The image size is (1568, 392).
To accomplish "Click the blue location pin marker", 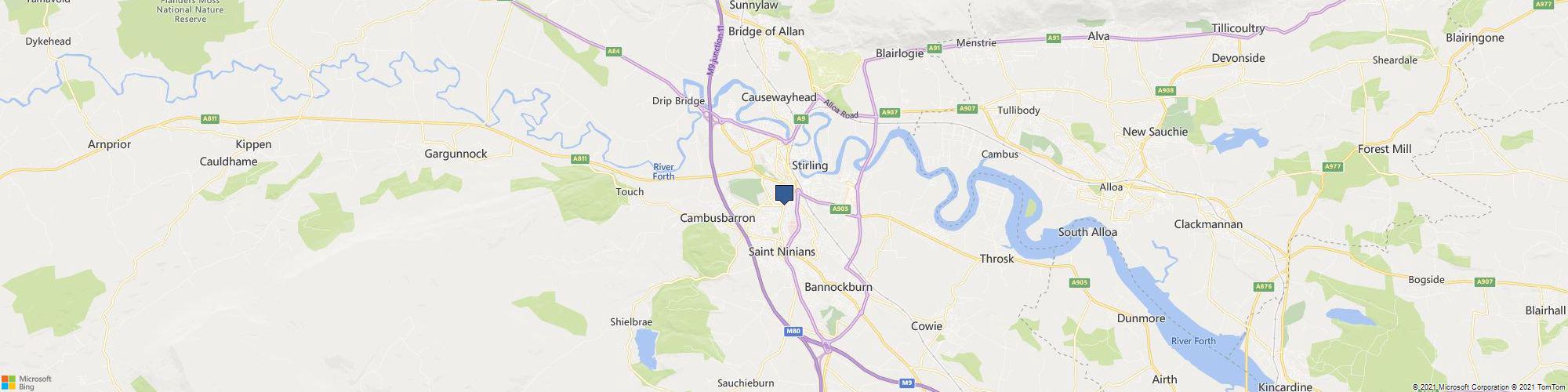I will (784, 194).
